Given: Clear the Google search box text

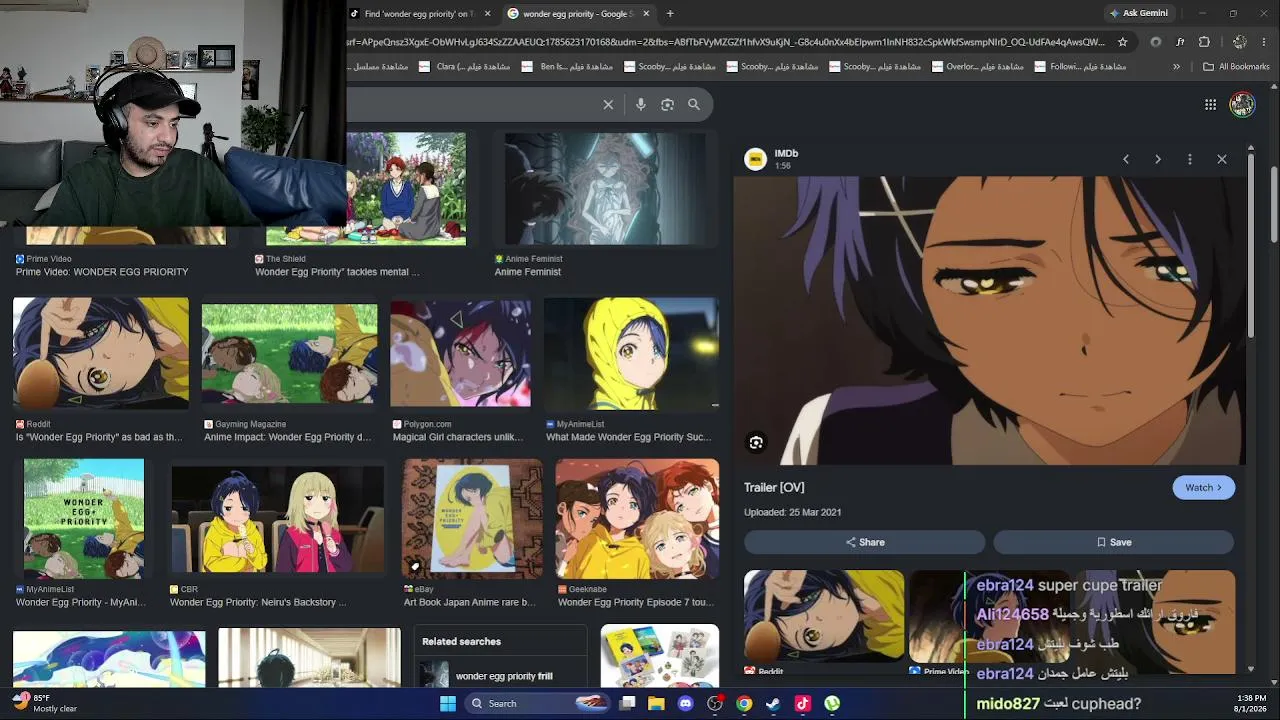Looking at the screenshot, I should tap(608, 104).
